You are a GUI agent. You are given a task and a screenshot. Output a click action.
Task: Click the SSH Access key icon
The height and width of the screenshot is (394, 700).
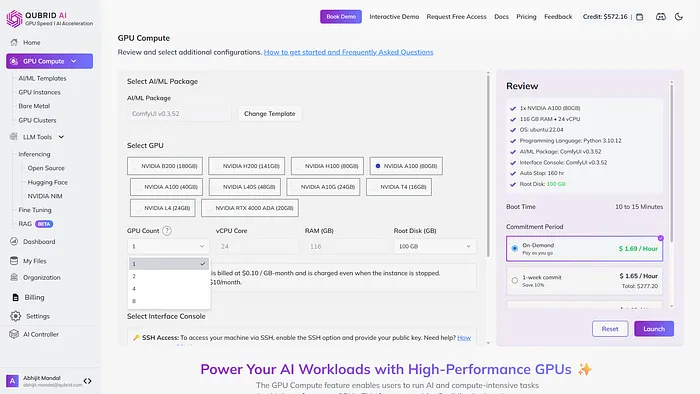(x=136, y=338)
